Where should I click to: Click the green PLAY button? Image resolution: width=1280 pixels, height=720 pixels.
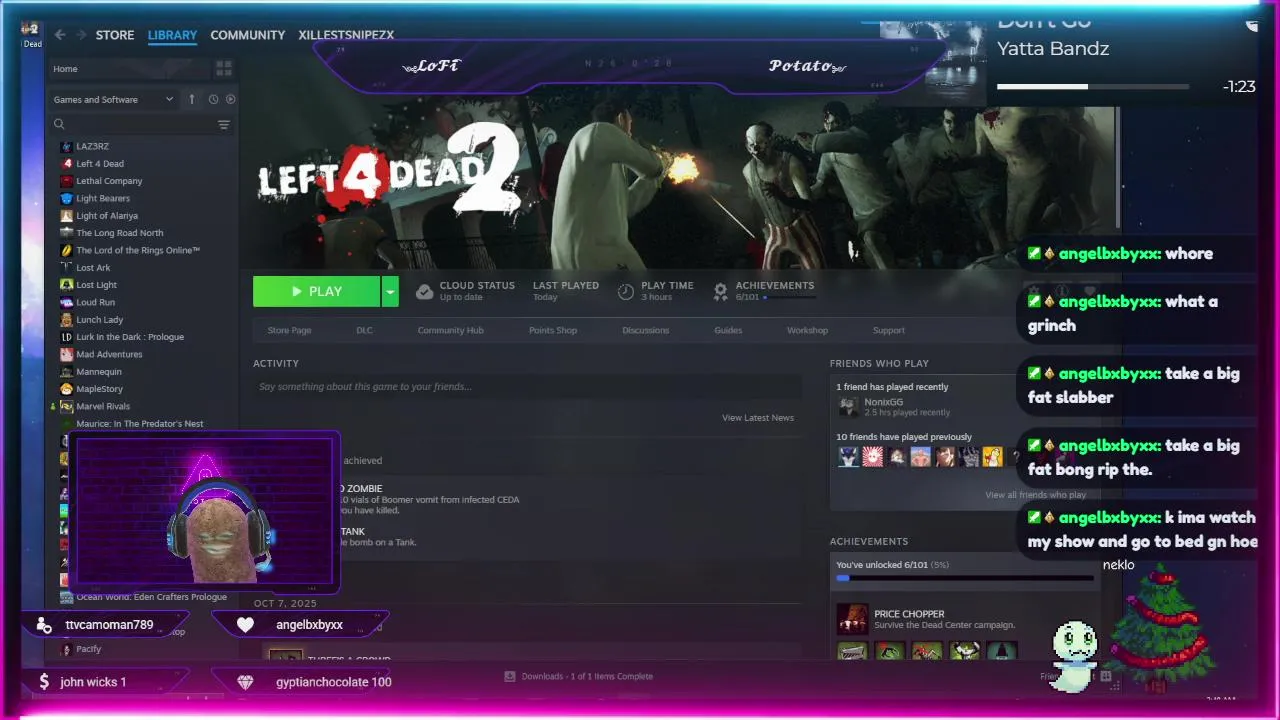(316, 291)
